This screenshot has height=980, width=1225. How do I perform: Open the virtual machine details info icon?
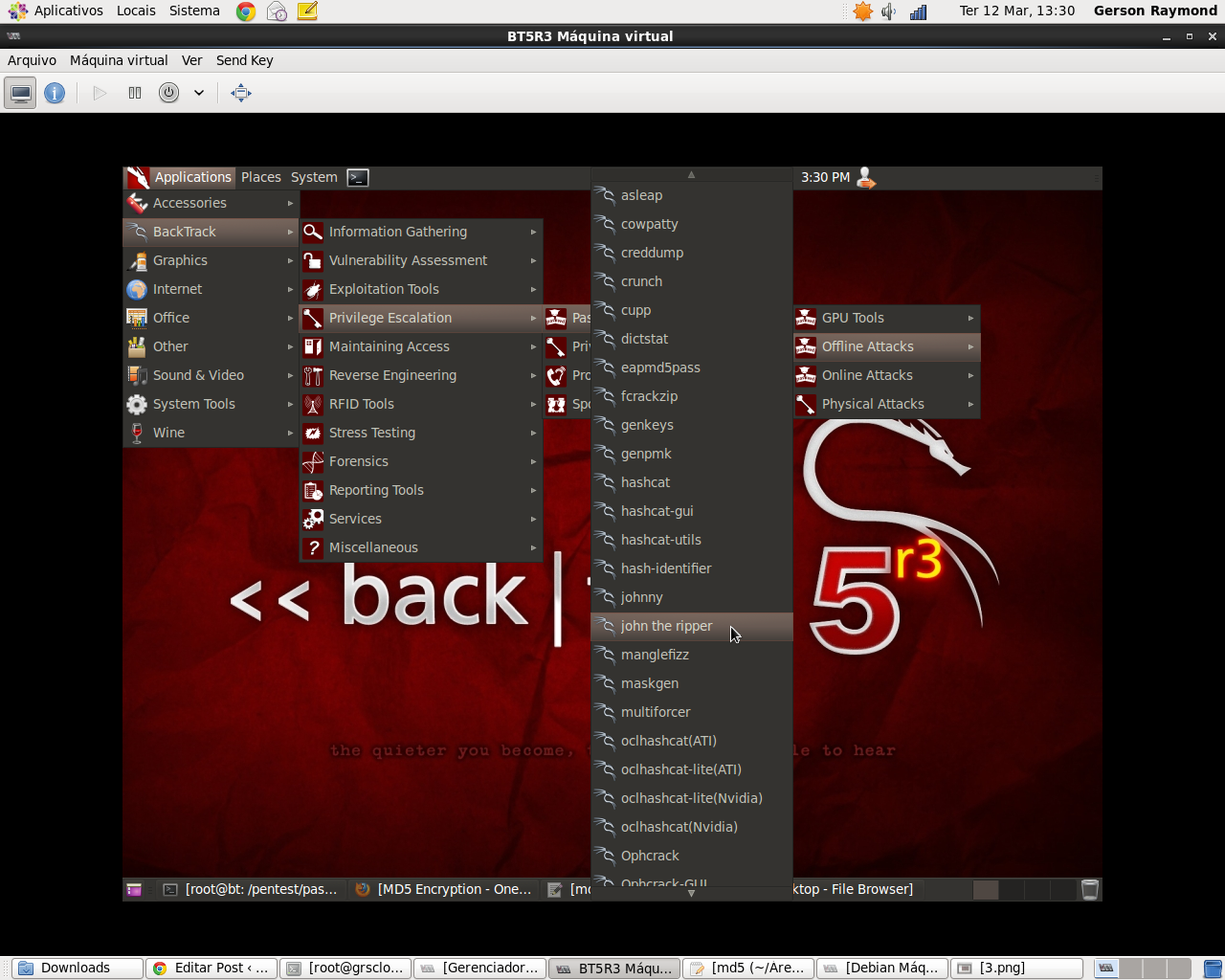tap(55, 93)
